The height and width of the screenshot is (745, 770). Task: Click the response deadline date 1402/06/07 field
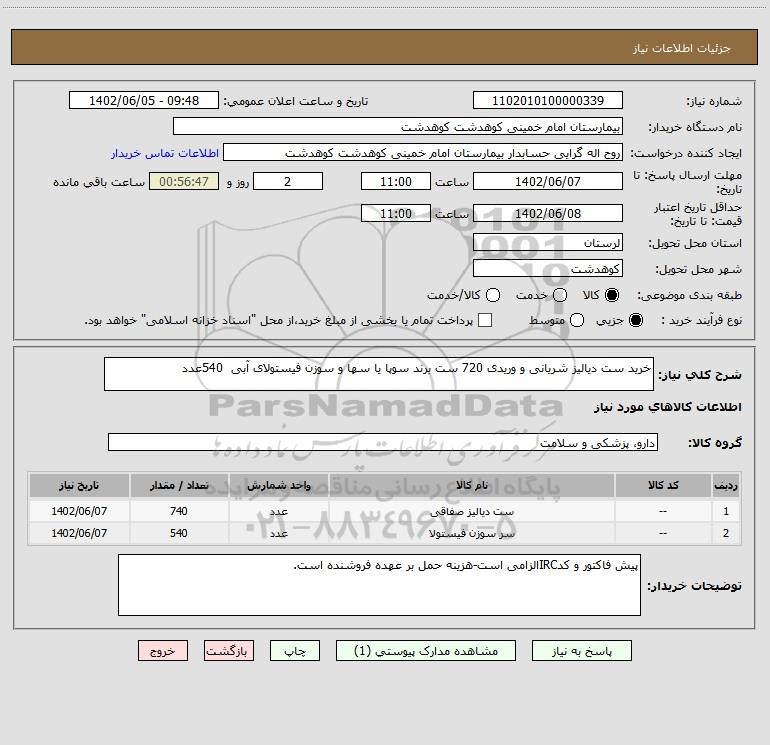[548, 181]
